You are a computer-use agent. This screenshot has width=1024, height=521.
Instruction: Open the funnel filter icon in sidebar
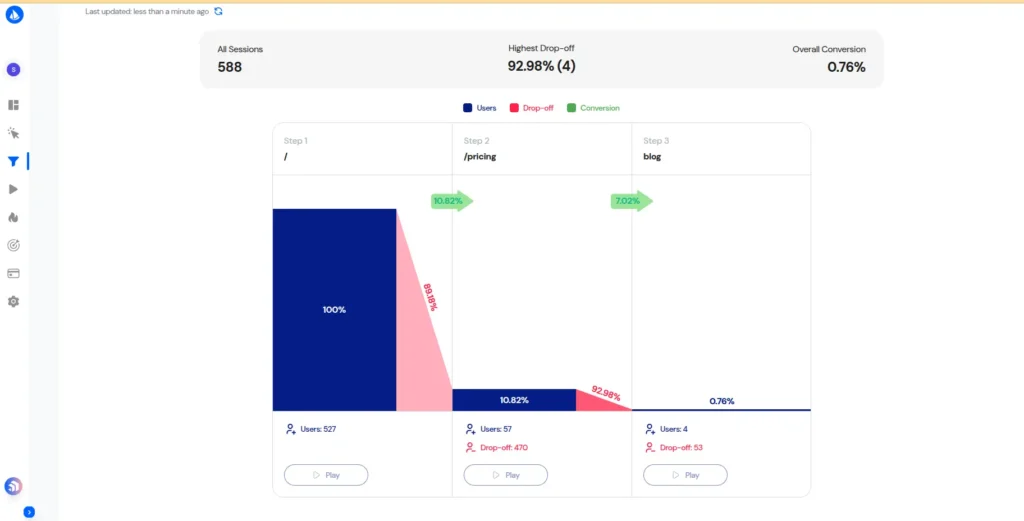tap(14, 161)
